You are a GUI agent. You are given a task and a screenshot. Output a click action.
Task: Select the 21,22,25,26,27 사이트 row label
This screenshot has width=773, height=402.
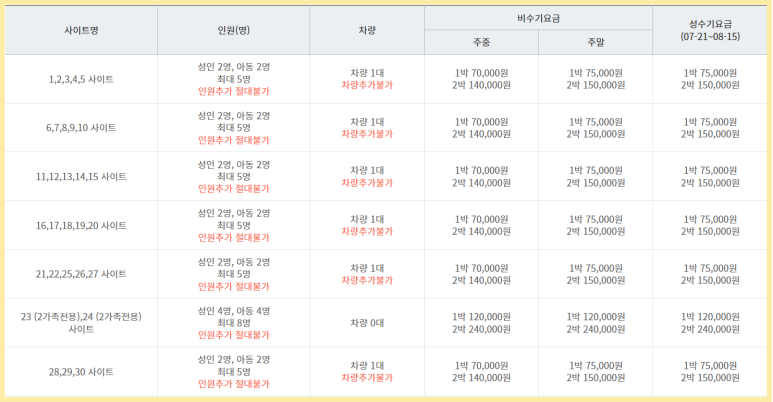coord(81,274)
